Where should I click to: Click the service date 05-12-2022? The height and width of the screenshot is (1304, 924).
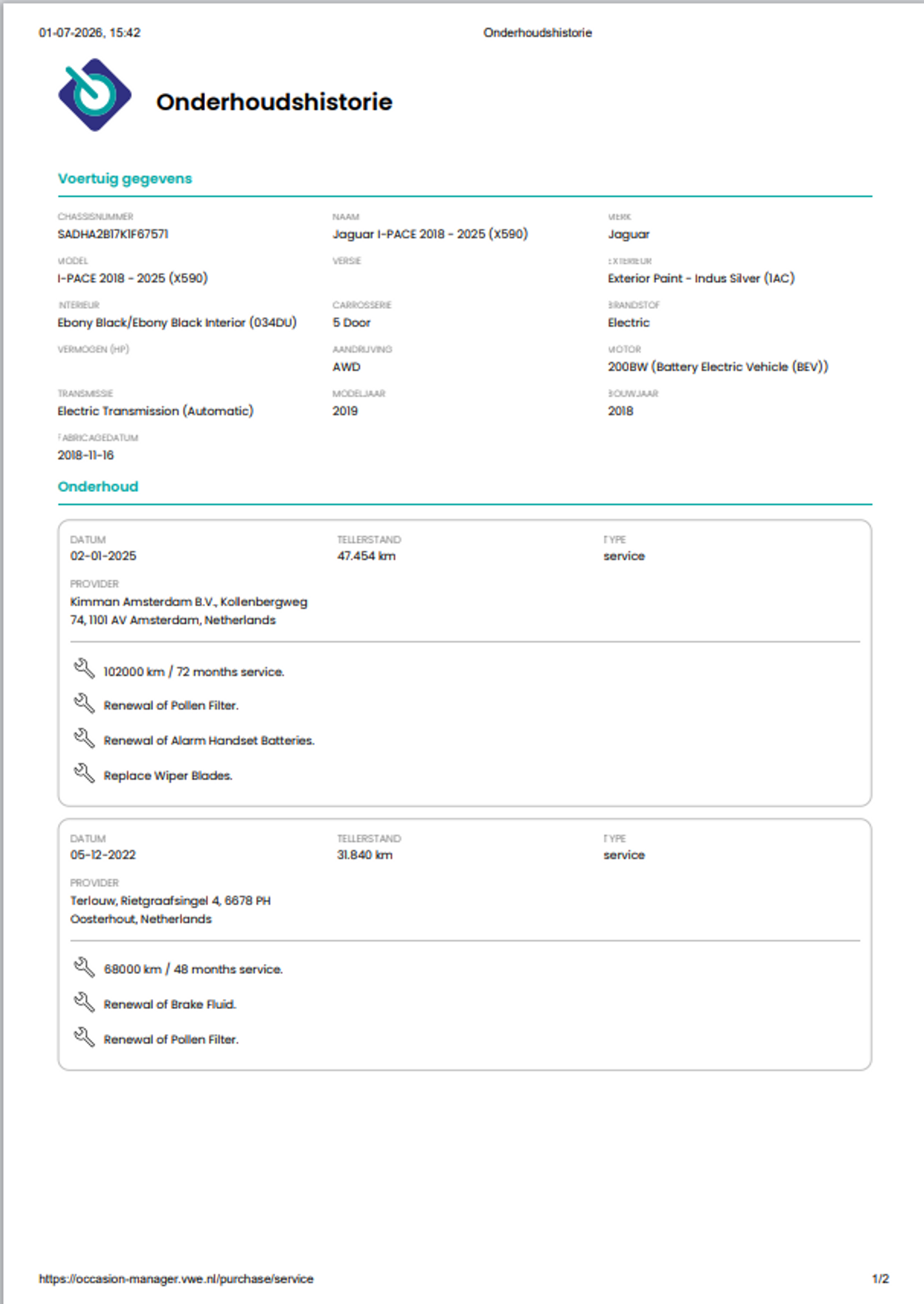click(103, 855)
